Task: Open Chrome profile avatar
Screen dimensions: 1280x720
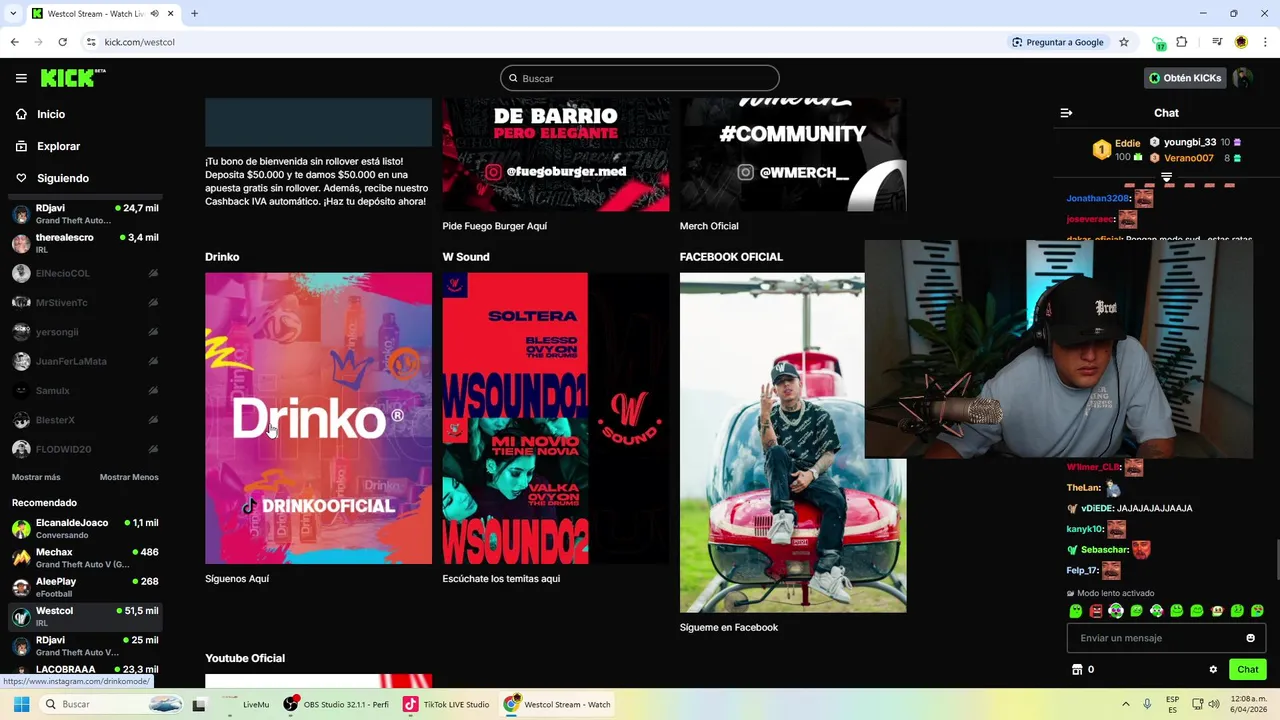Action: [x=1241, y=42]
